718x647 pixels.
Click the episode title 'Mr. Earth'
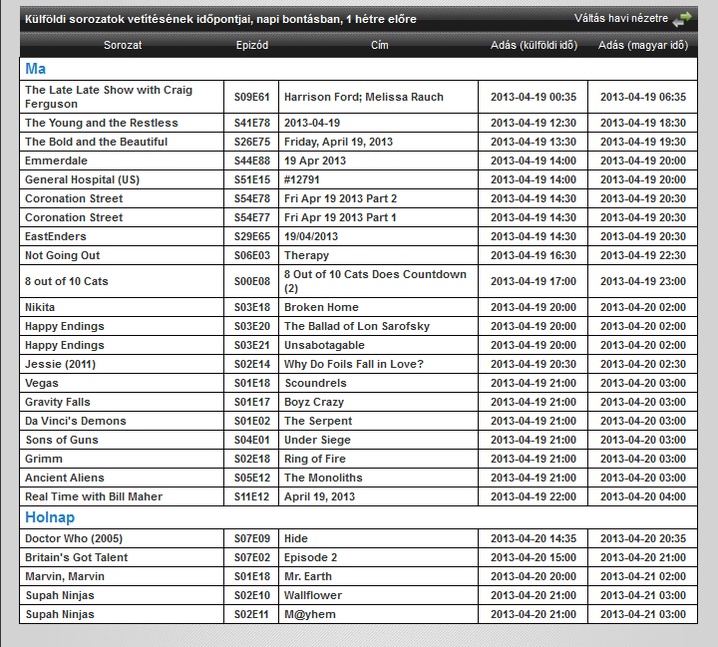coord(308,576)
